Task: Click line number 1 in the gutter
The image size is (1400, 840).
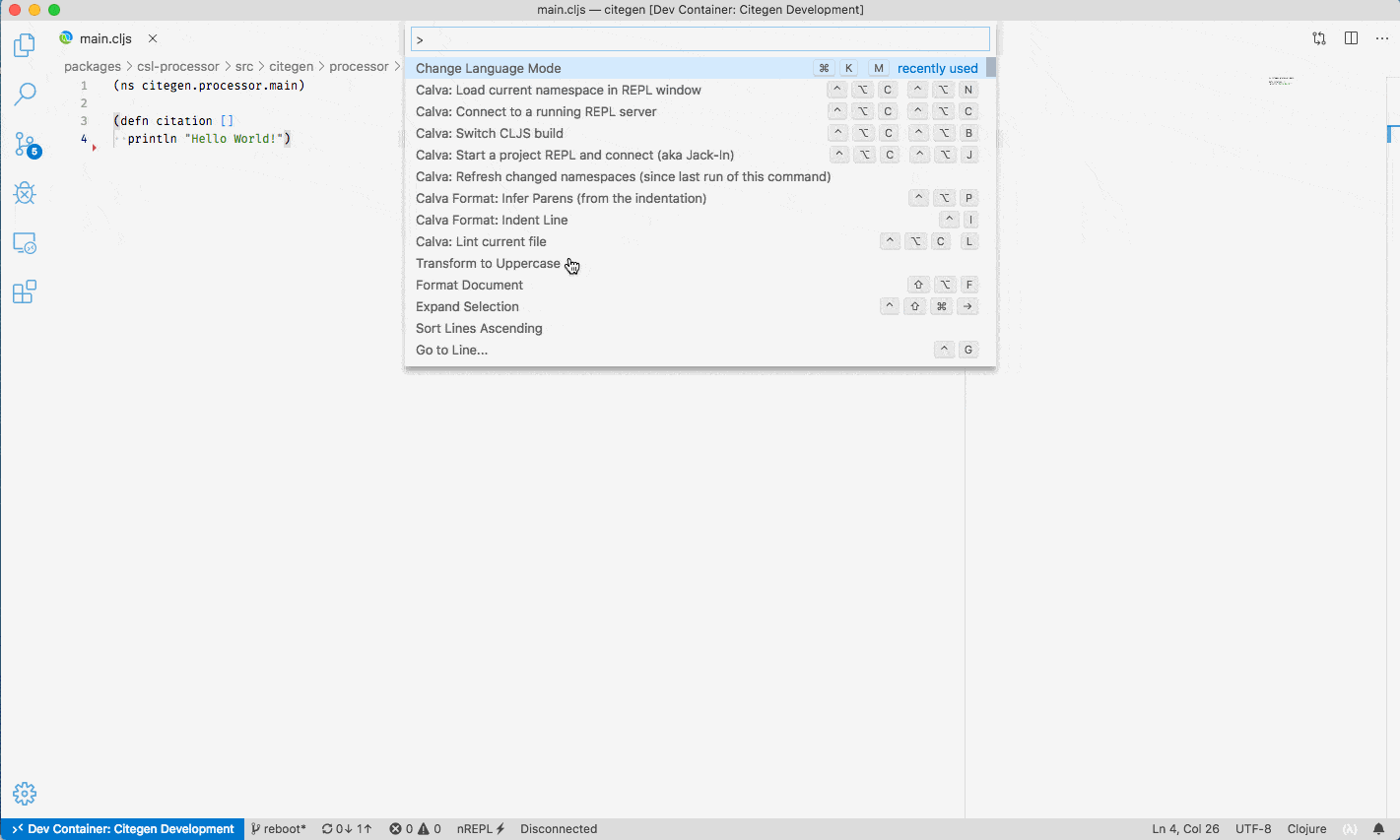Action: click(84, 86)
